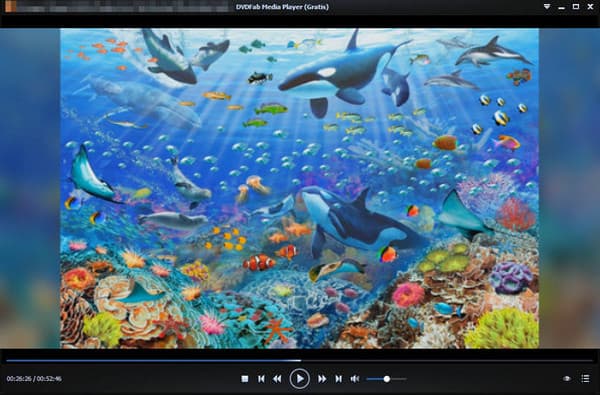The width and height of the screenshot is (600, 395).
Task: Stop playback with the square stop icon
Action: (x=245, y=379)
